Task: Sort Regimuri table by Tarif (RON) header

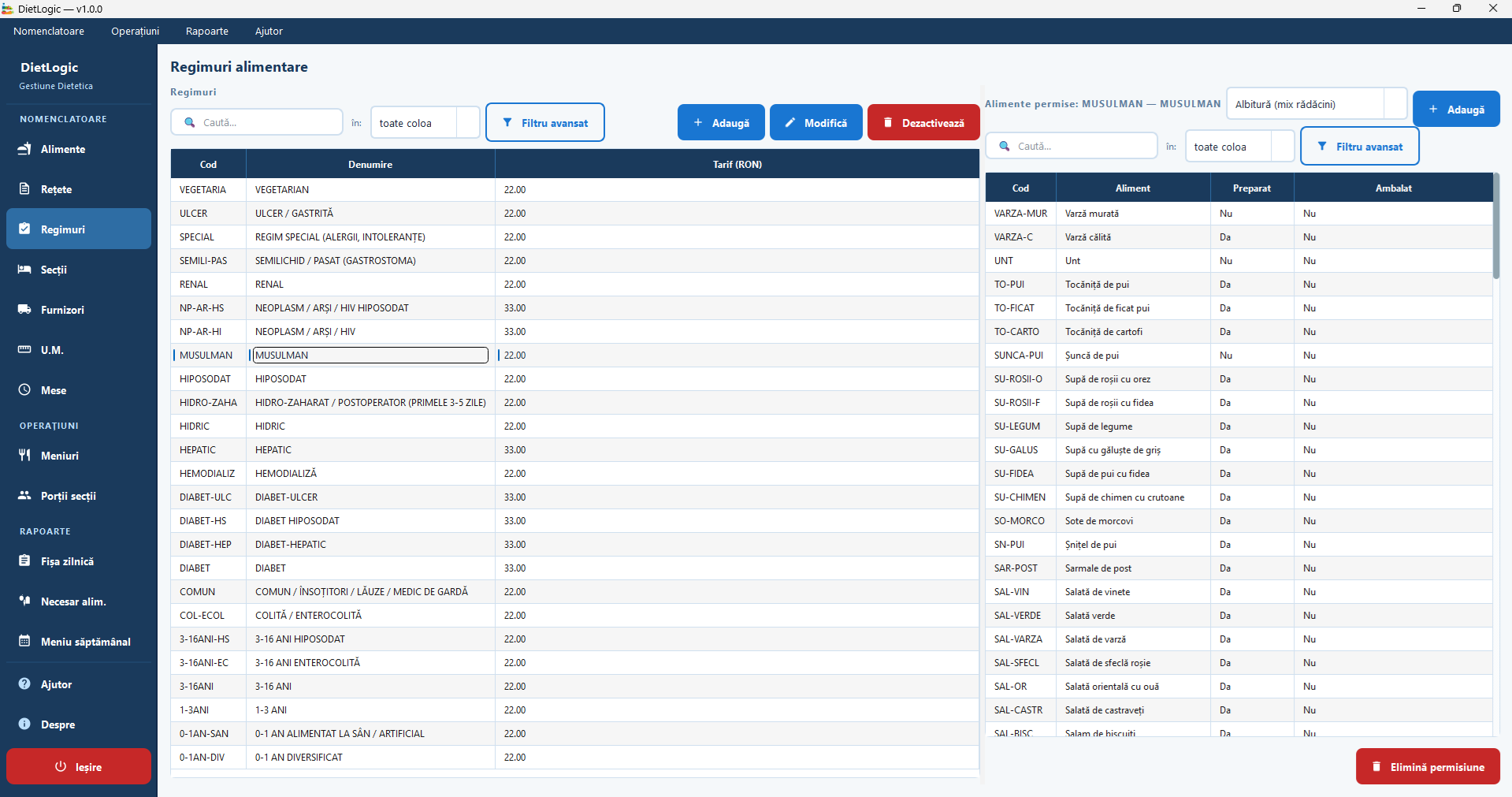Action: [x=737, y=165]
